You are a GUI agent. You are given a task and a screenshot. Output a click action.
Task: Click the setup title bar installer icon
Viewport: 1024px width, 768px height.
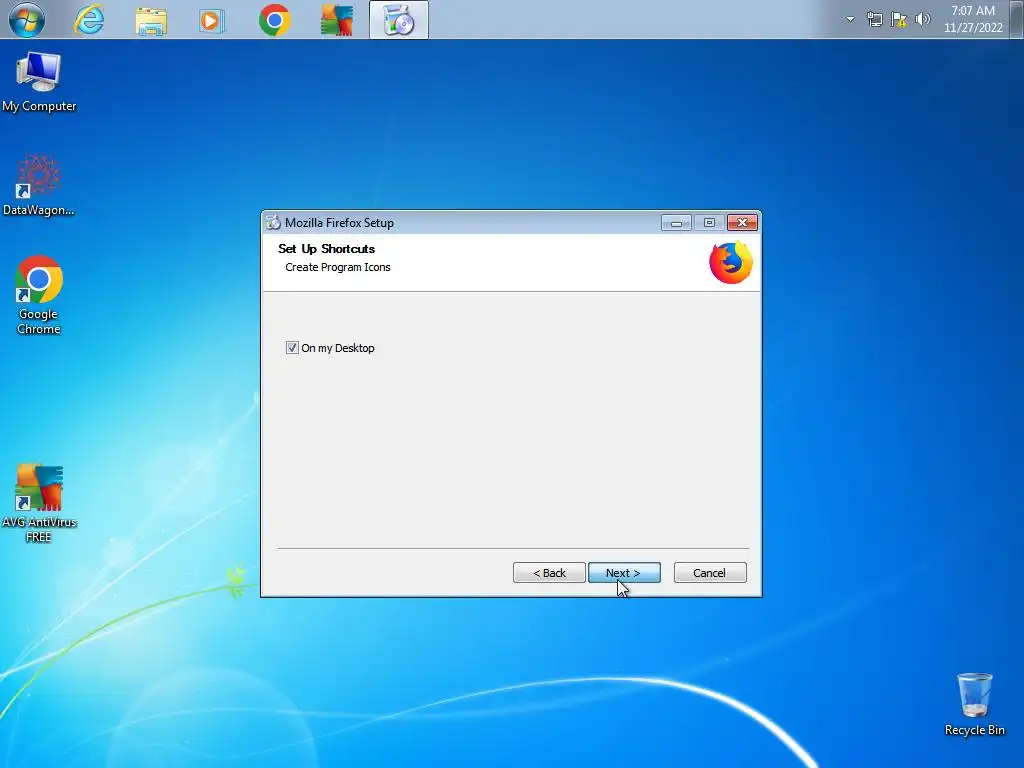(x=273, y=223)
